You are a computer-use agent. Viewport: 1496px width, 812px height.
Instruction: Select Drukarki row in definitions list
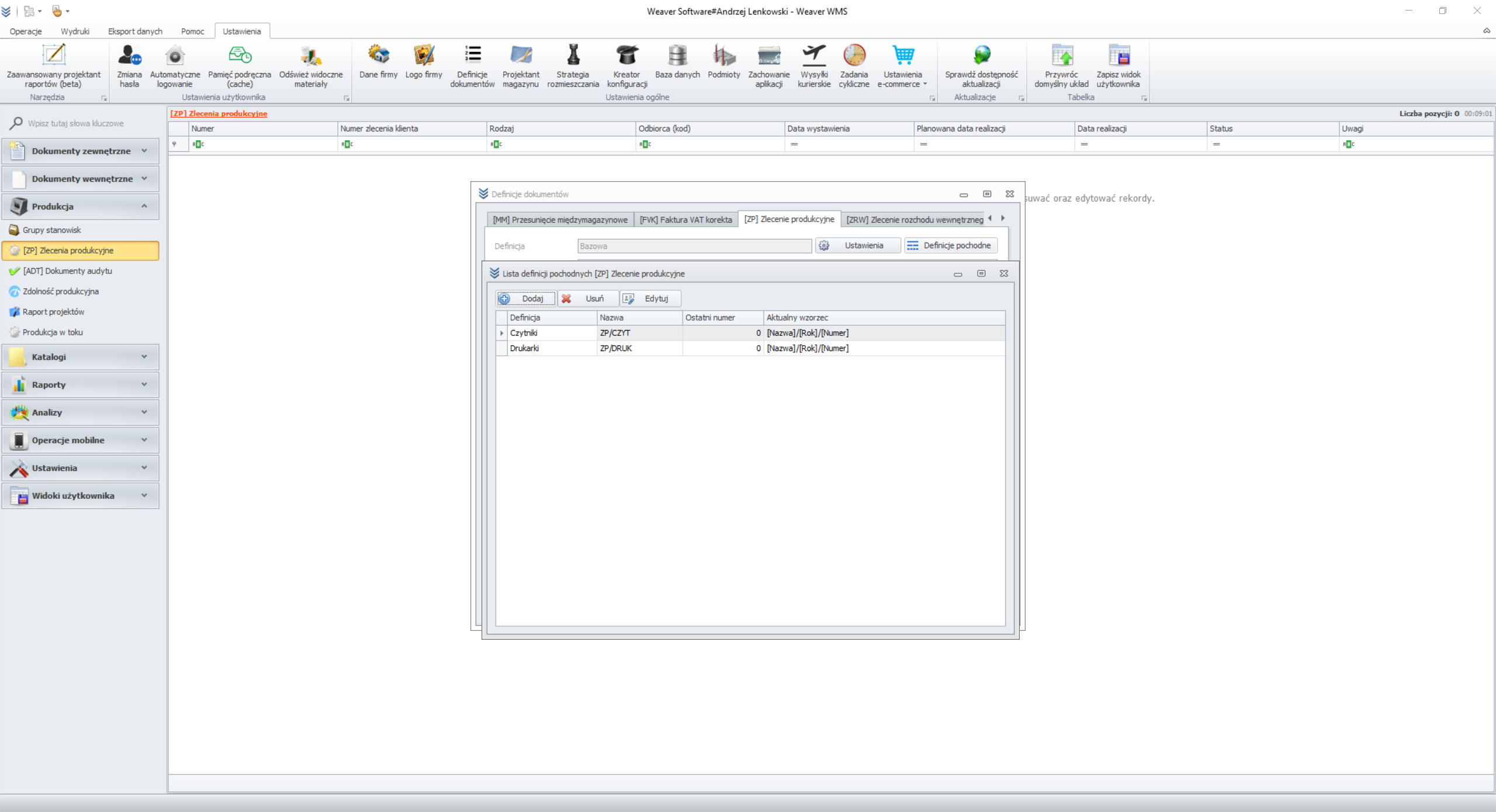coord(750,348)
